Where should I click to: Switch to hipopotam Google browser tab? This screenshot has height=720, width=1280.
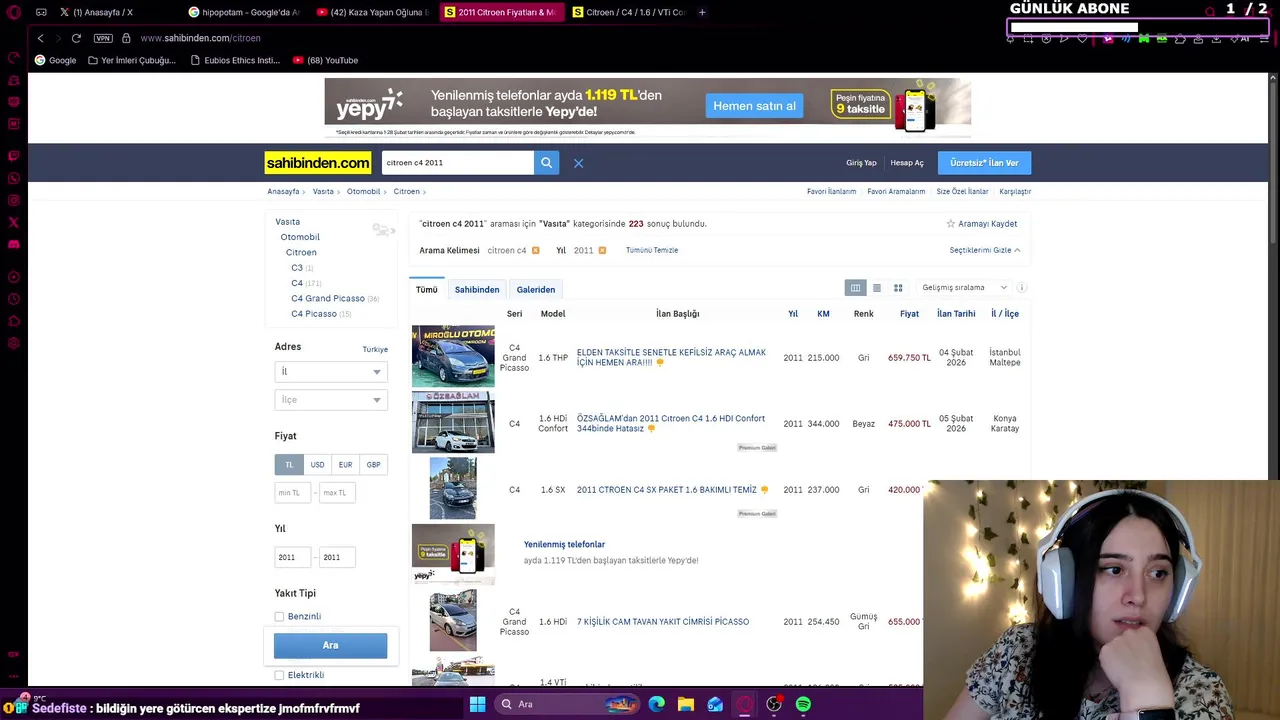(x=245, y=12)
